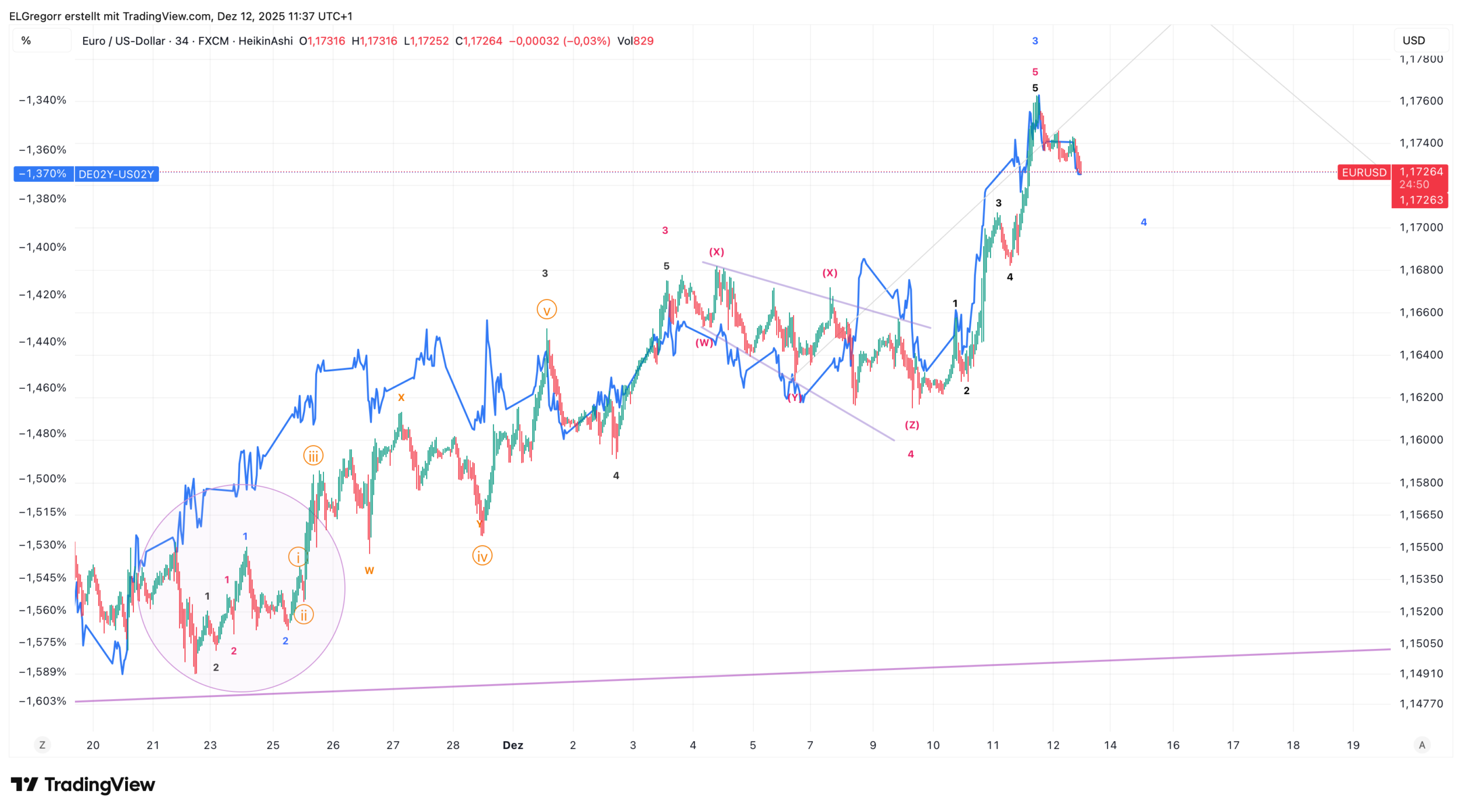
Task: Click the red EURUSD price label
Action: tap(1363, 172)
